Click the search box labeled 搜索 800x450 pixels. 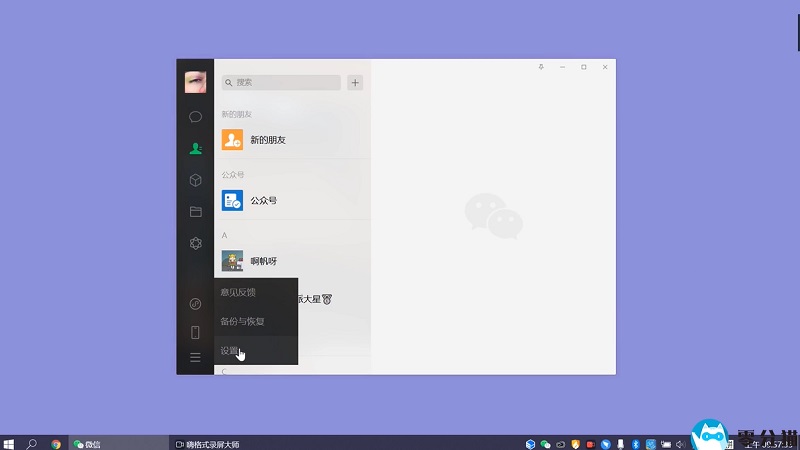[280, 83]
